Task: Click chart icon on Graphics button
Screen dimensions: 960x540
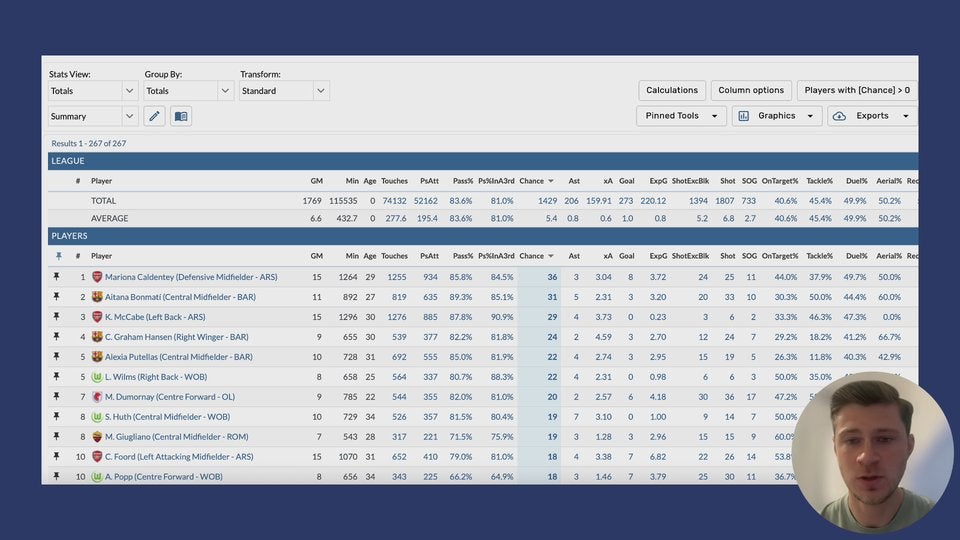Action: click(743, 116)
